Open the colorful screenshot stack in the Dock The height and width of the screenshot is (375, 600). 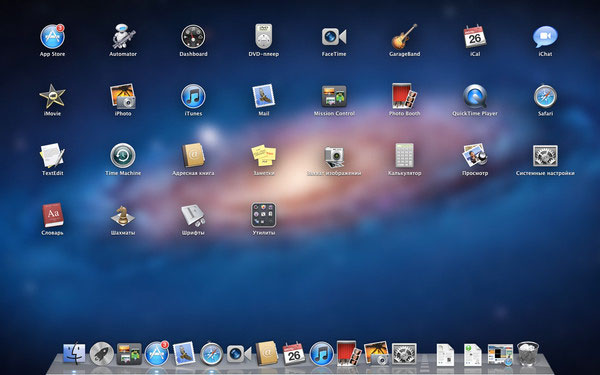point(501,355)
